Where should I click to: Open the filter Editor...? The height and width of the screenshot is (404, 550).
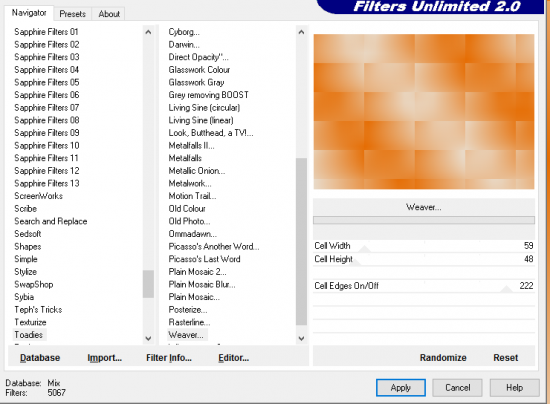pos(234,358)
